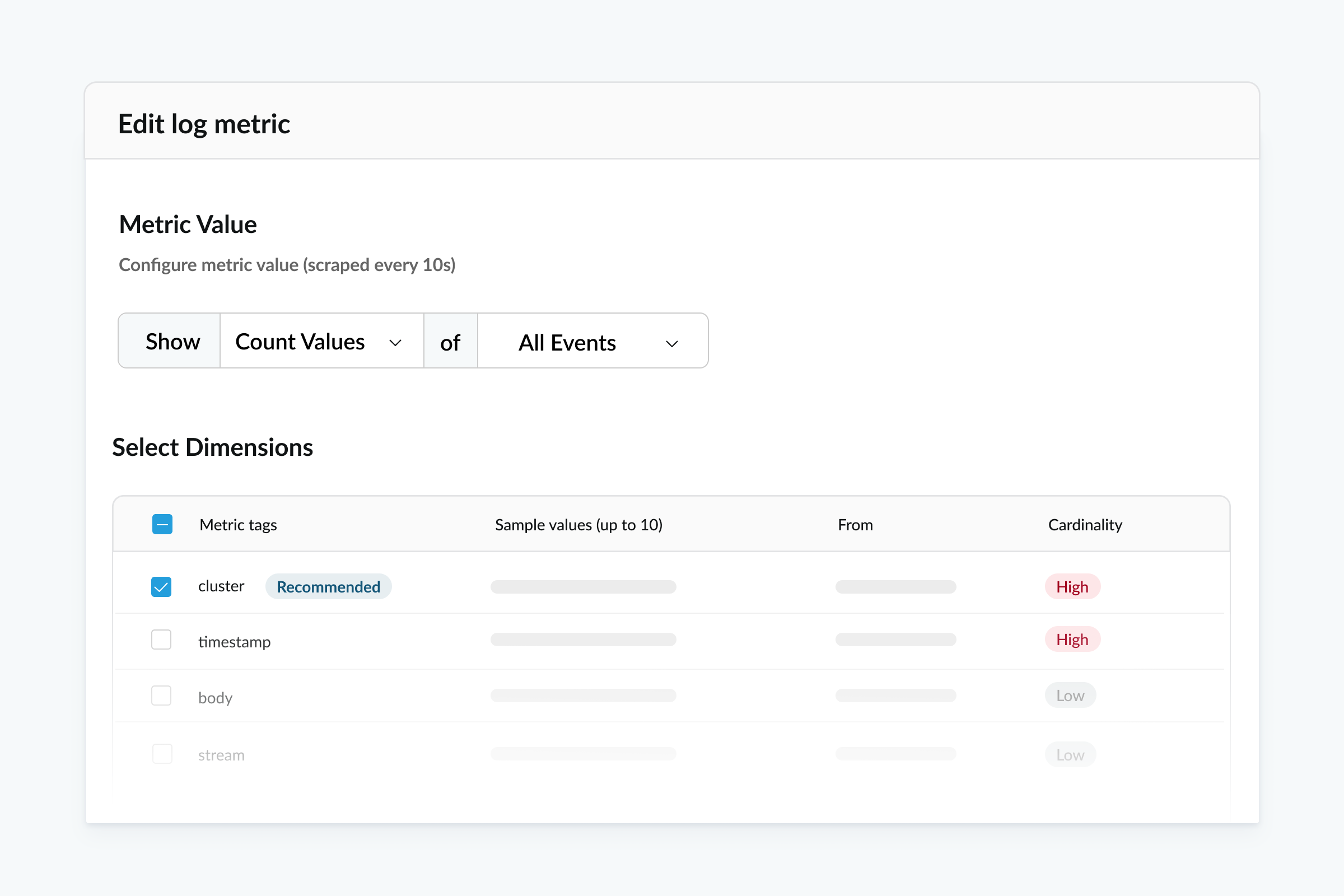This screenshot has height=896, width=1344.
Task: Click the Recommended badge on cluster row
Action: tap(329, 587)
